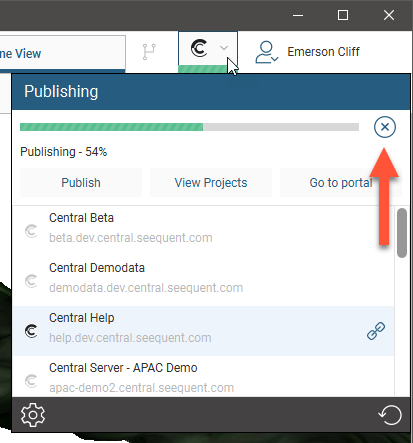Click the publishing progress bar
The height and width of the screenshot is (443, 413).
coord(189,127)
